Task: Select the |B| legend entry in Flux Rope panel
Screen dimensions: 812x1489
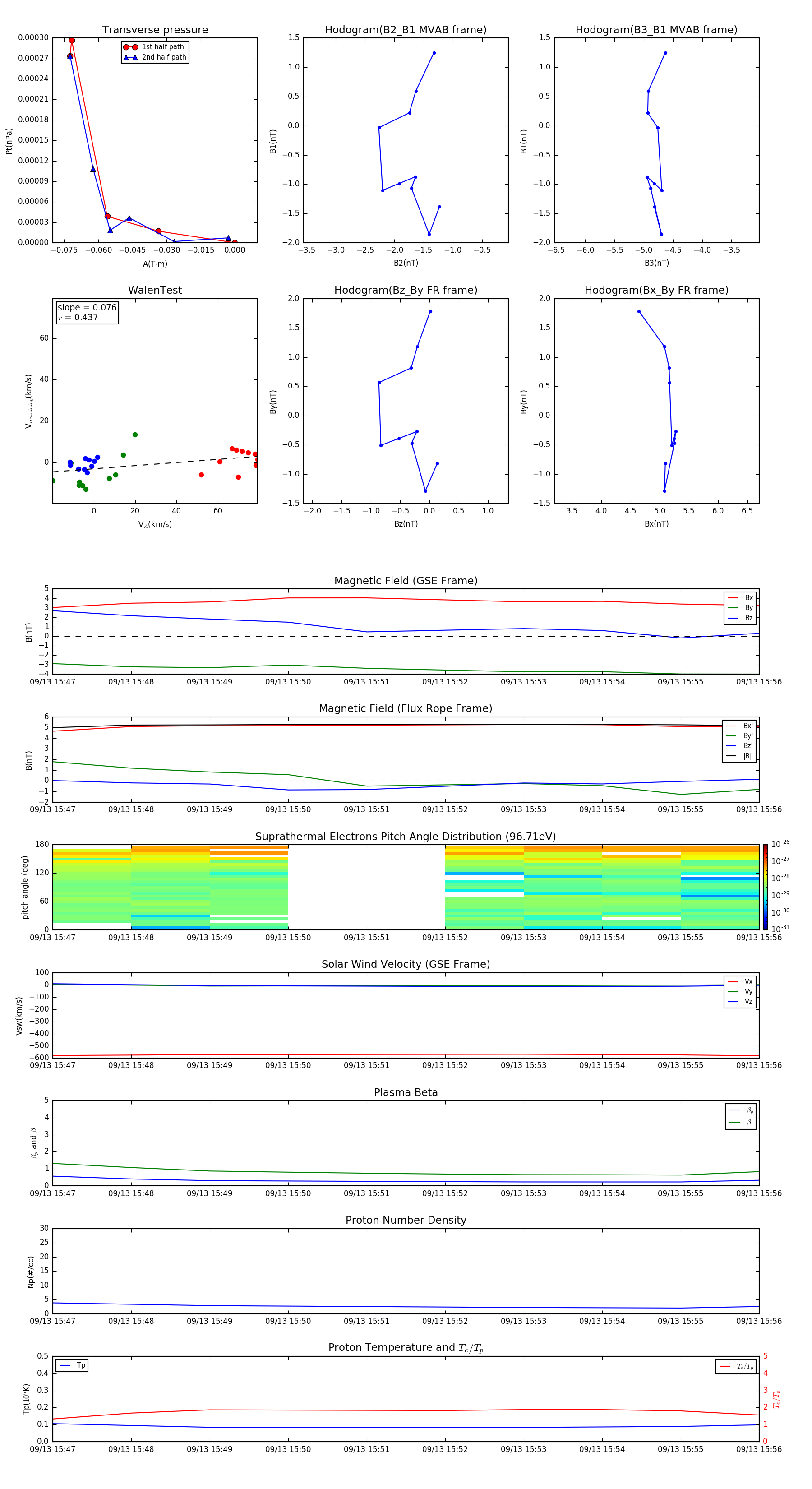Action: click(739, 756)
